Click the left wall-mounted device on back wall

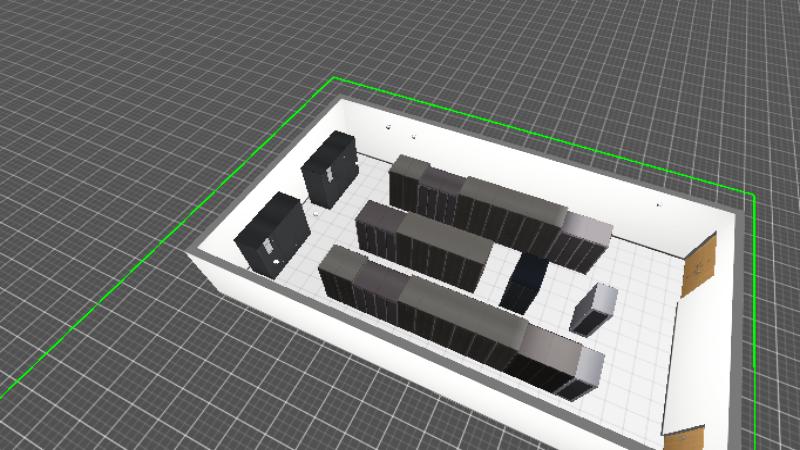point(387,126)
